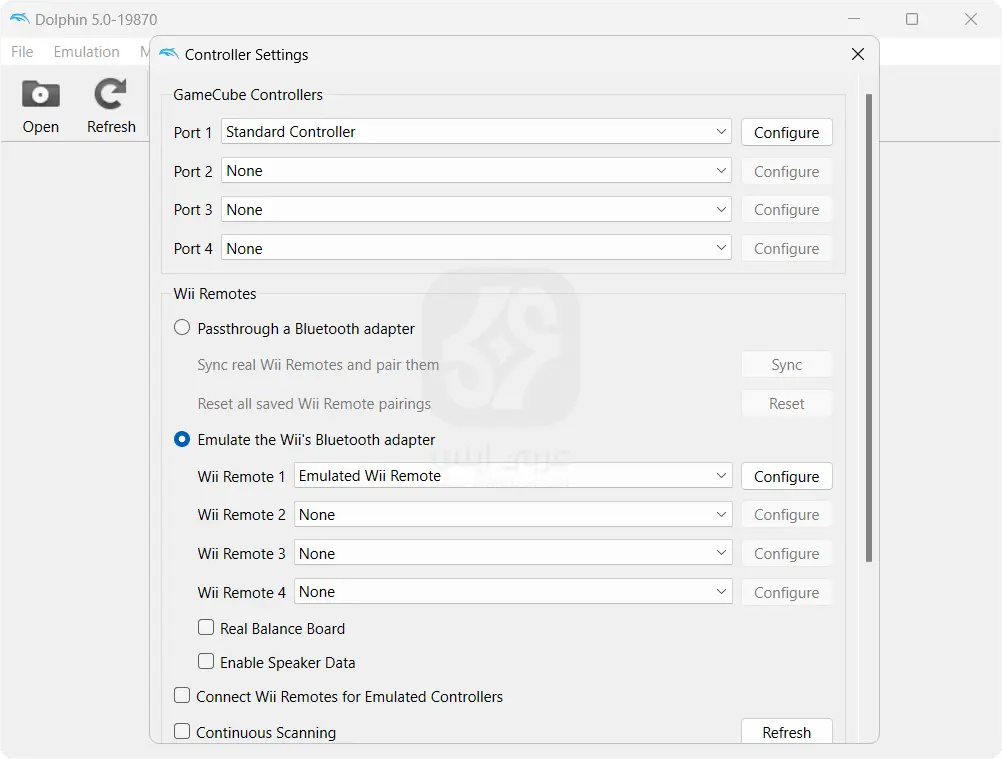Image resolution: width=1002 pixels, height=759 pixels.
Task: Click the Dolphin icon in the Controller Settings title
Action: click(169, 55)
